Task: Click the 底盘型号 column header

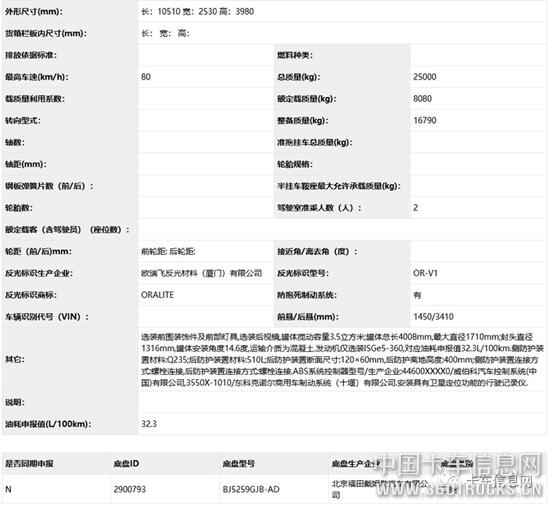Action: tap(239, 464)
